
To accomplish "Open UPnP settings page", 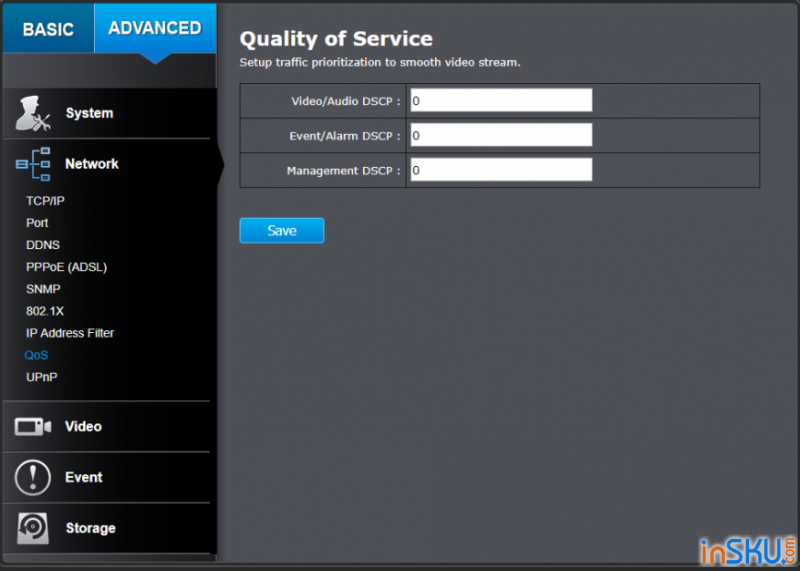I will pos(42,377).
